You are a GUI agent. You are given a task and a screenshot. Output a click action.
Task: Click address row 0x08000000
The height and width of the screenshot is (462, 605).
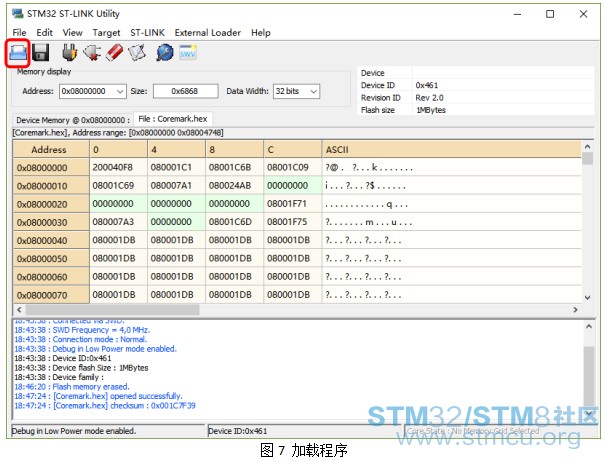tap(51, 168)
